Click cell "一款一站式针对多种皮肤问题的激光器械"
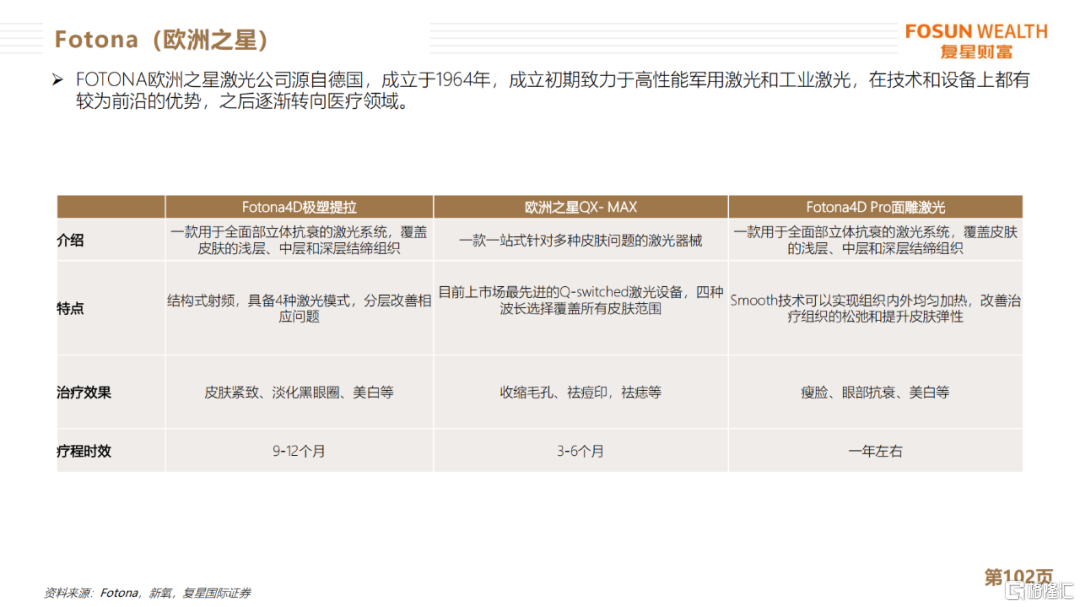The height and width of the screenshot is (607, 1080). 581,240
